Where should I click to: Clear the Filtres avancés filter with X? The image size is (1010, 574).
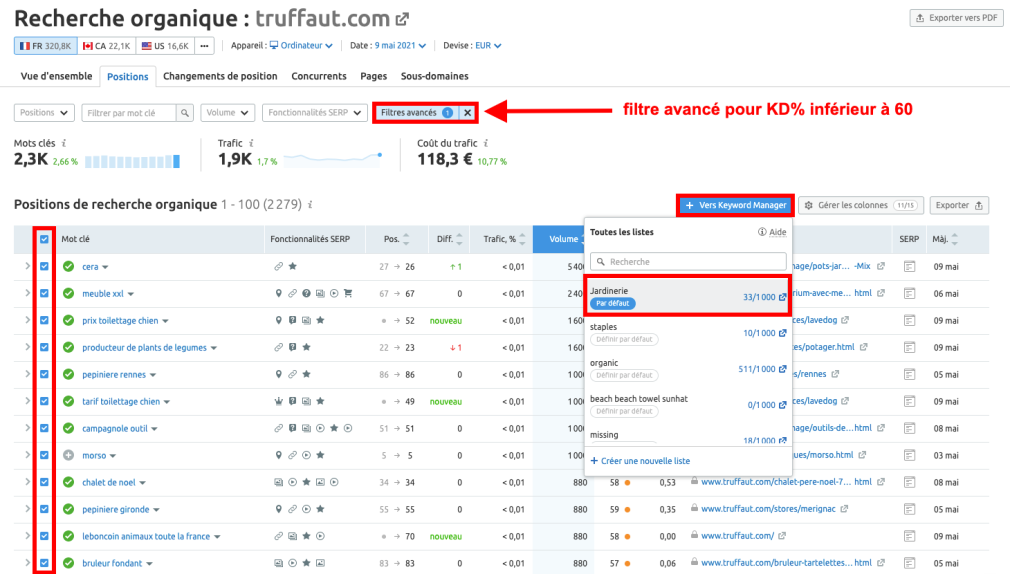pyautogui.click(x=468, y=113)
